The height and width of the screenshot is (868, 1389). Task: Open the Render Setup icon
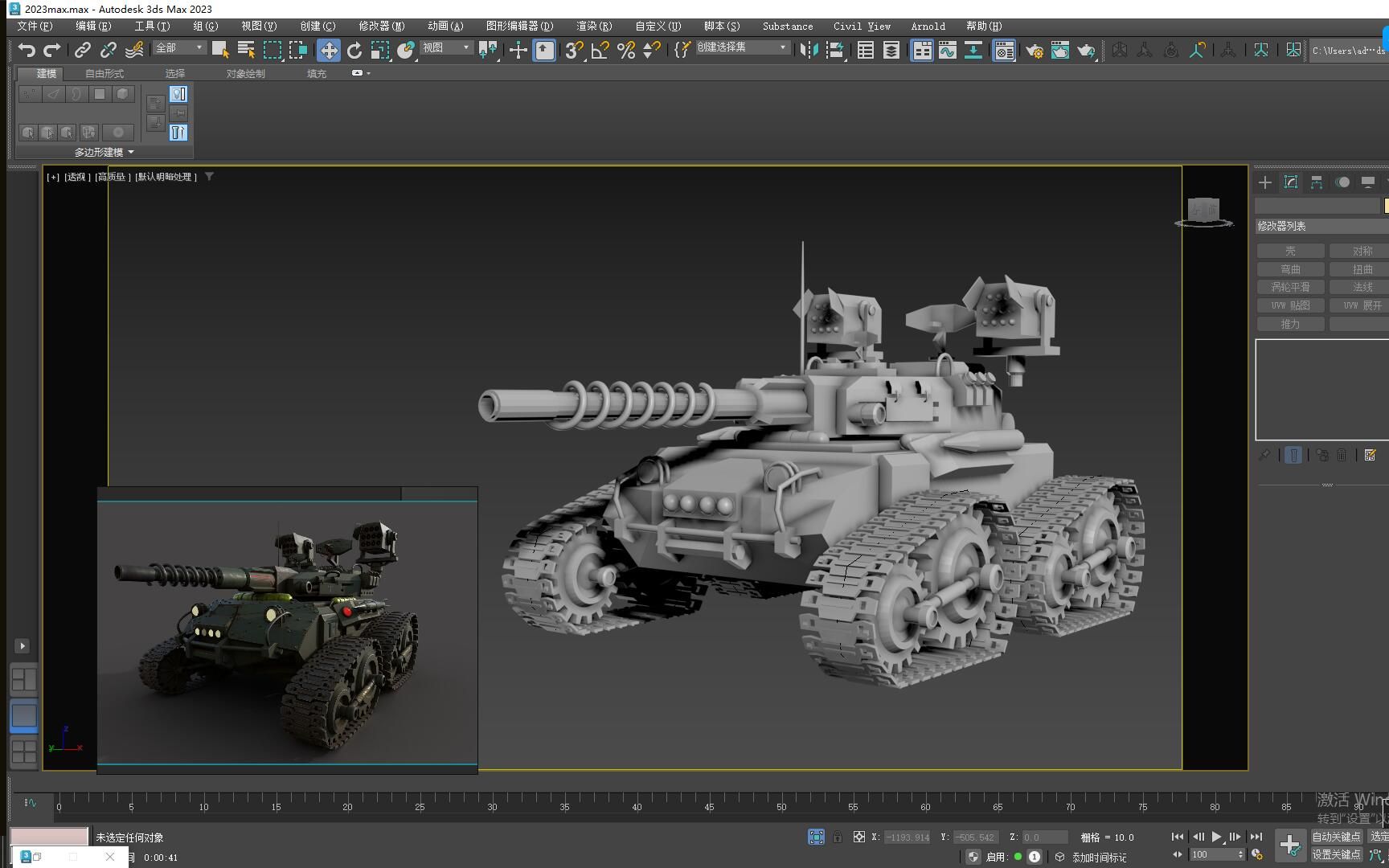point(1035,51)
